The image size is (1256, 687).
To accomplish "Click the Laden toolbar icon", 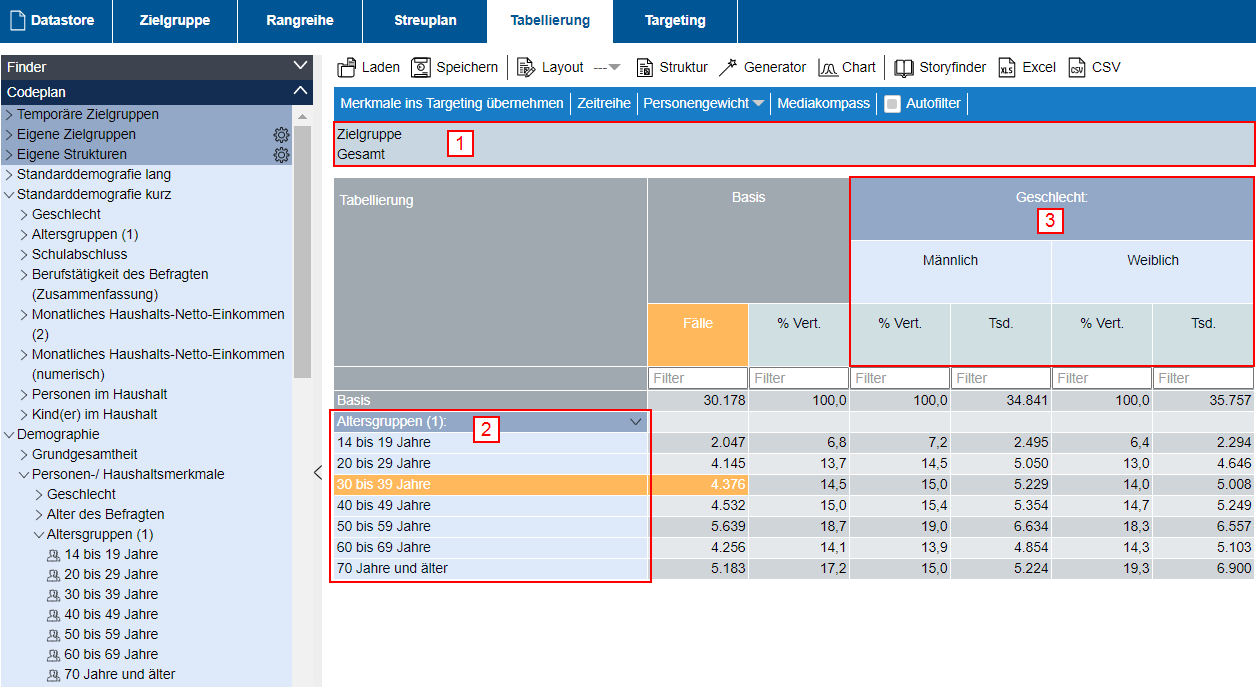I will [347, 67].
